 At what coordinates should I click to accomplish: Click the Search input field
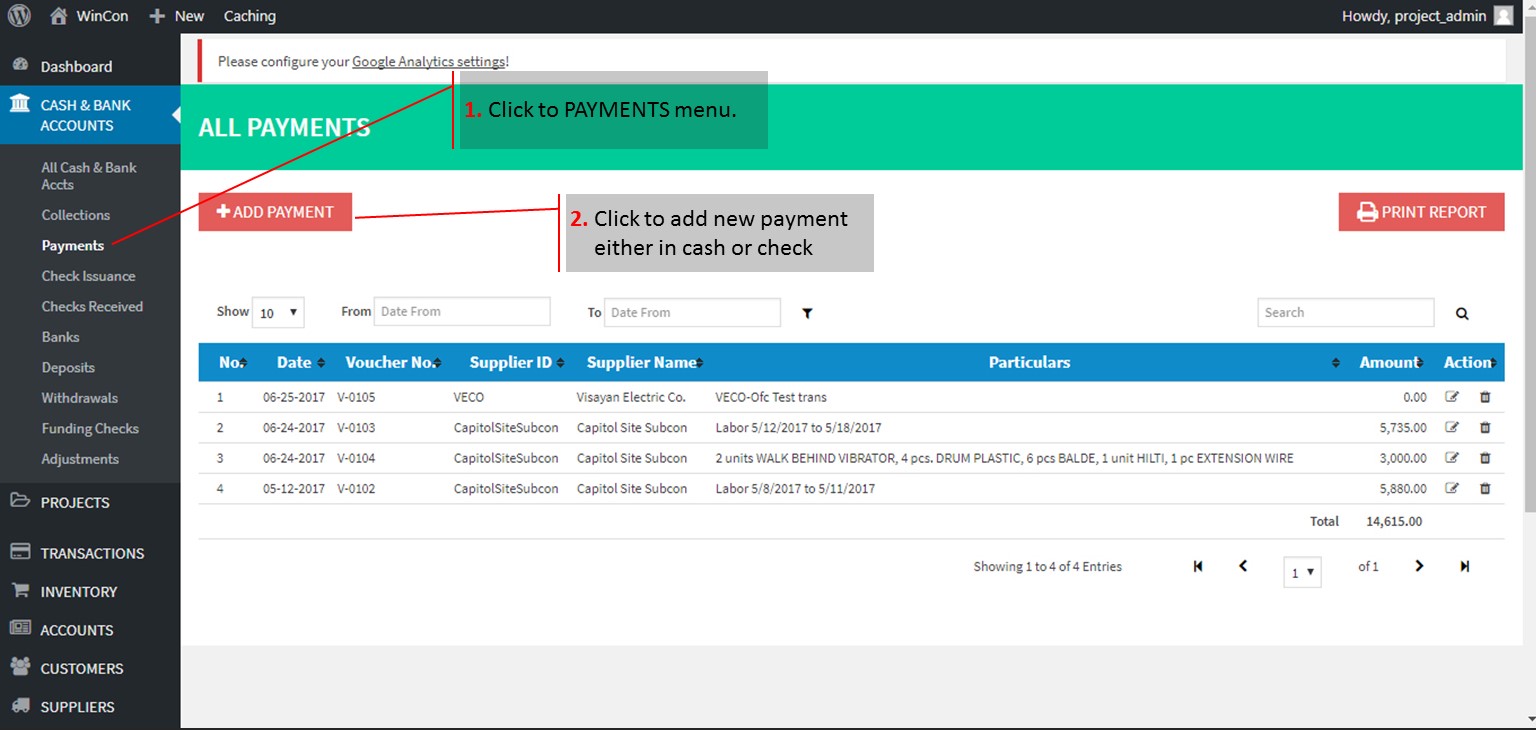click(1345, 313)
